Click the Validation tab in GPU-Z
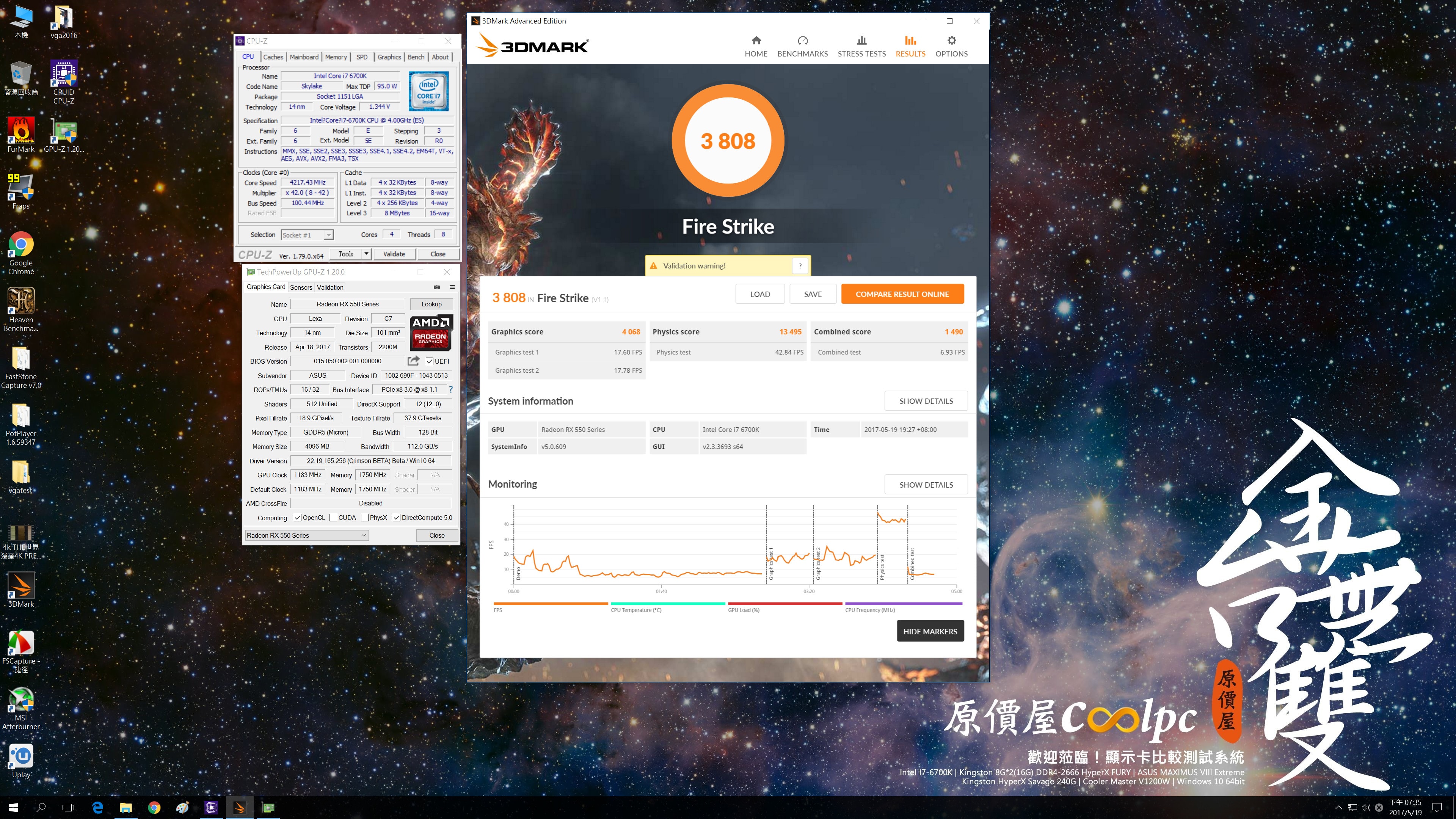The height and width of the screenshot is (819, 1456). point(329,287)
